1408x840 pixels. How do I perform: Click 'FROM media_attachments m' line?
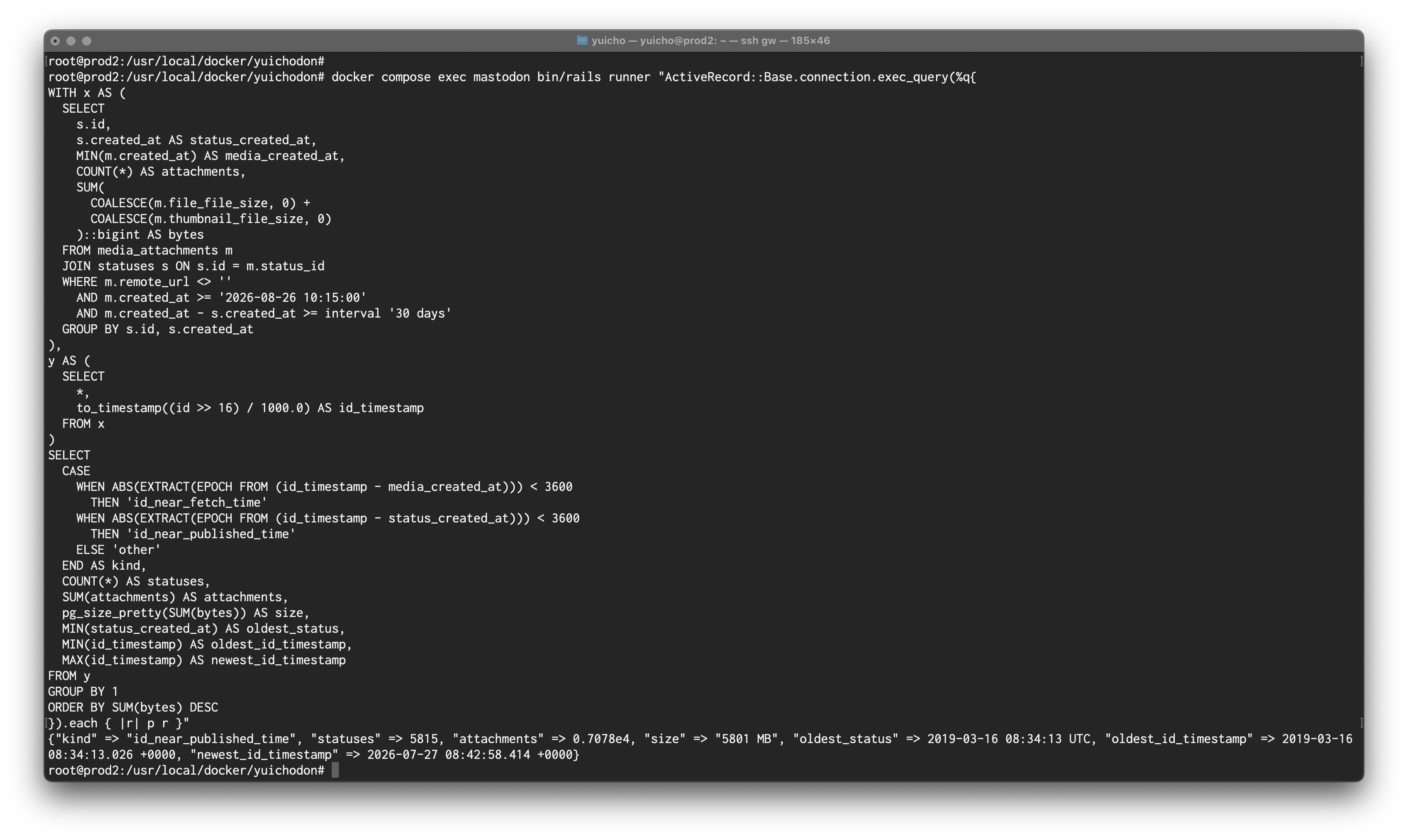point(147,250)
